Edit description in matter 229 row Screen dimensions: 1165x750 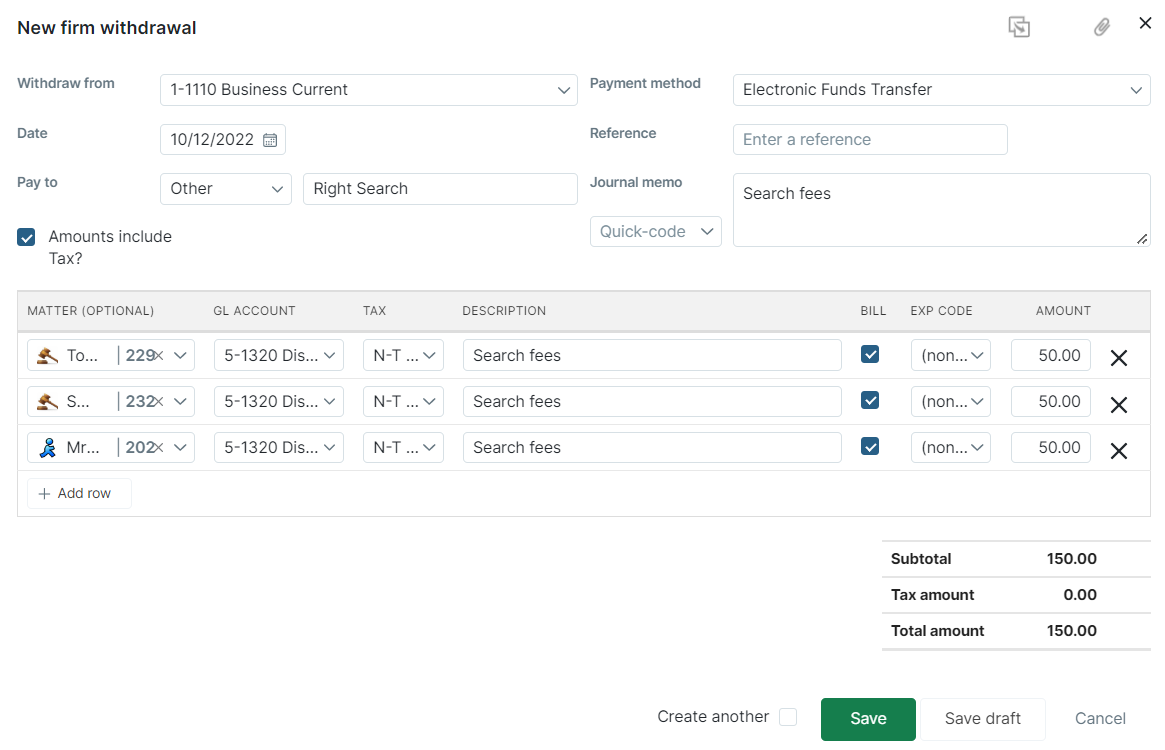[x=652, y=355]
